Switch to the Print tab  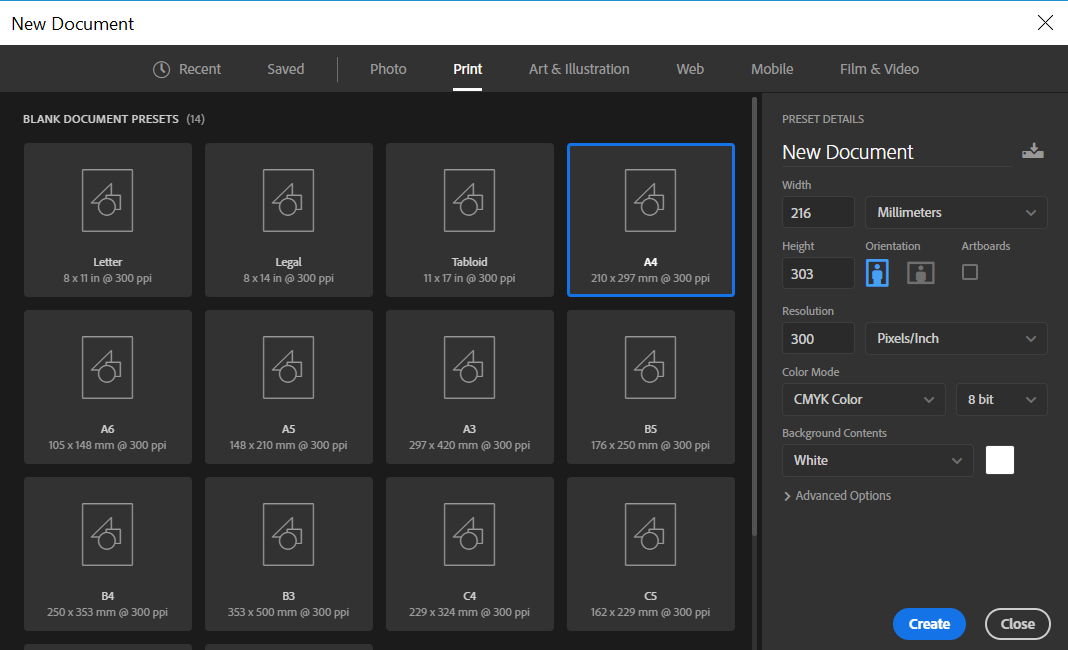point(467,69)
